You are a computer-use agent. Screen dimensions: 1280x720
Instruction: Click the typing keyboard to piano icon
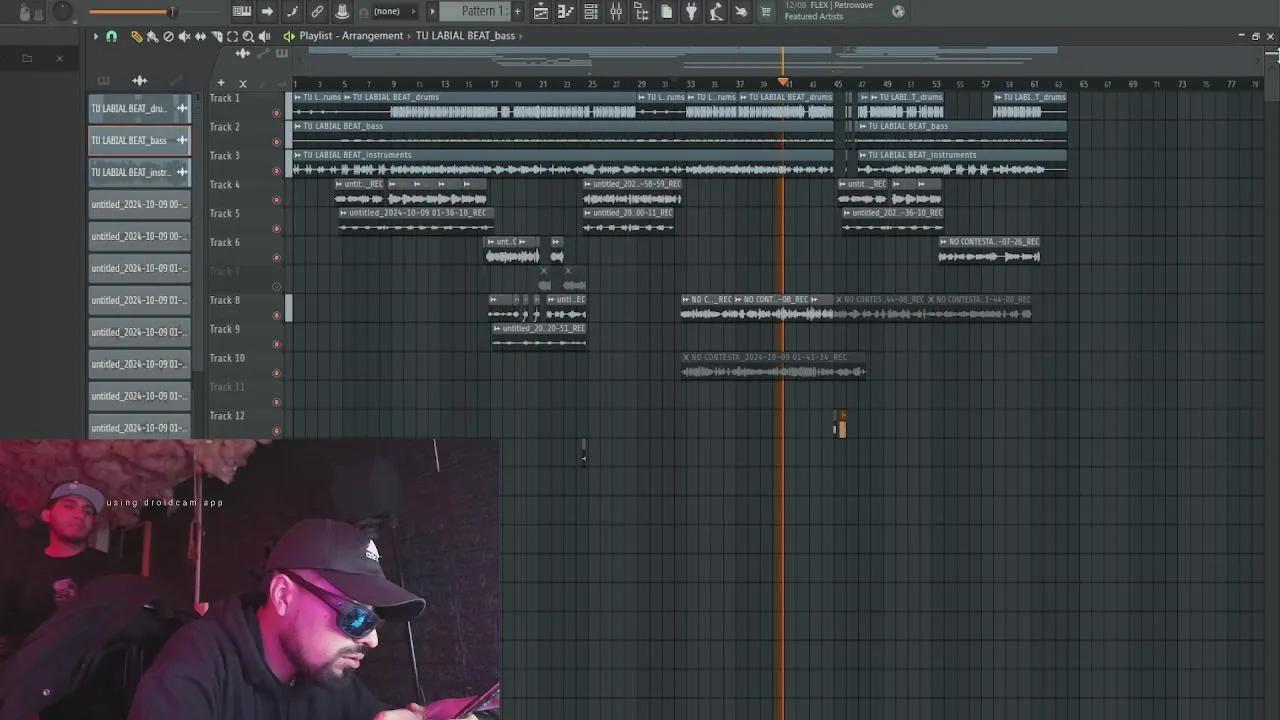coord(242,12)
